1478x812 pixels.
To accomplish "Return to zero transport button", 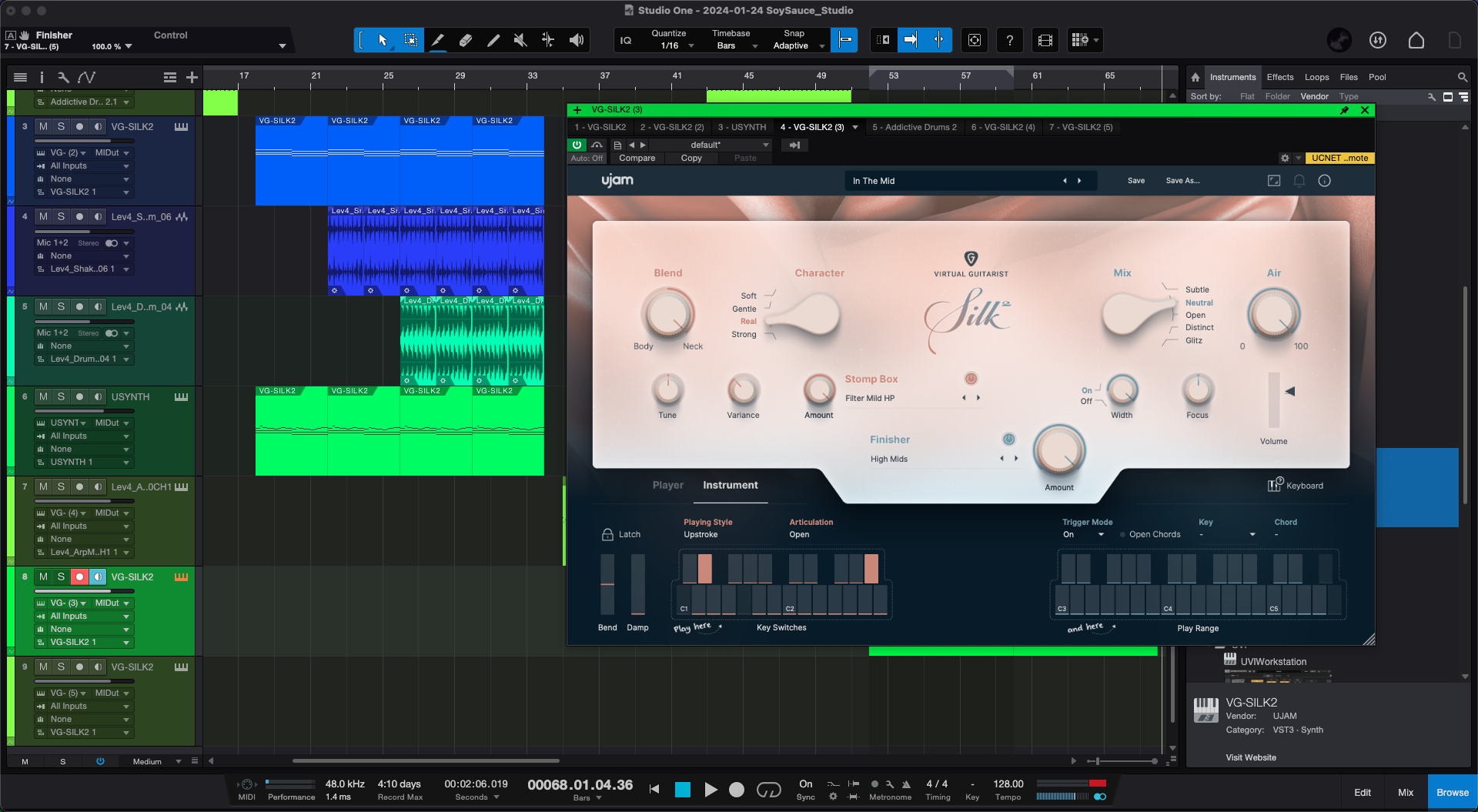I will pos(655,790).
